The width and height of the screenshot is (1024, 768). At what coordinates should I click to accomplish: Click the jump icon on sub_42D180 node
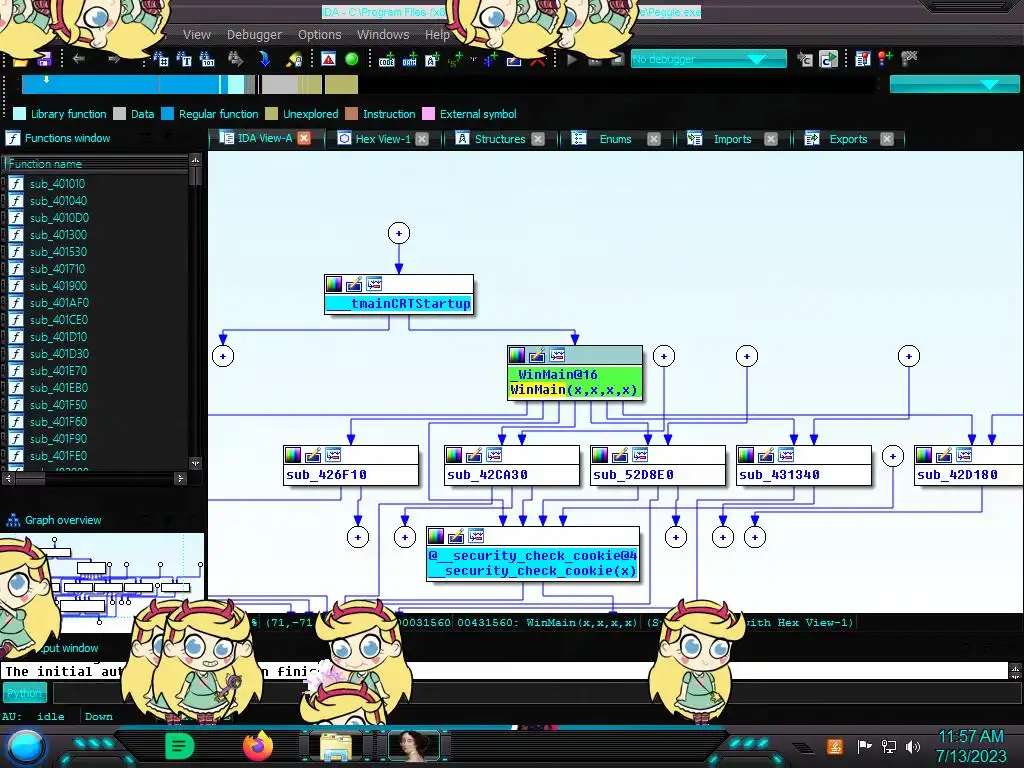(964, 455)
